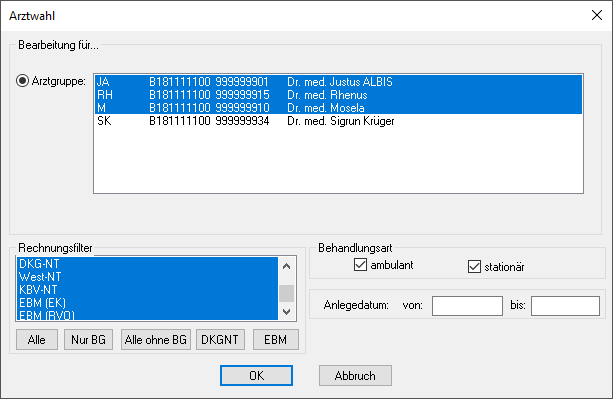Click the Alle filter button
Viewport: 613px width, 399px height.
(x=37, y=340)
